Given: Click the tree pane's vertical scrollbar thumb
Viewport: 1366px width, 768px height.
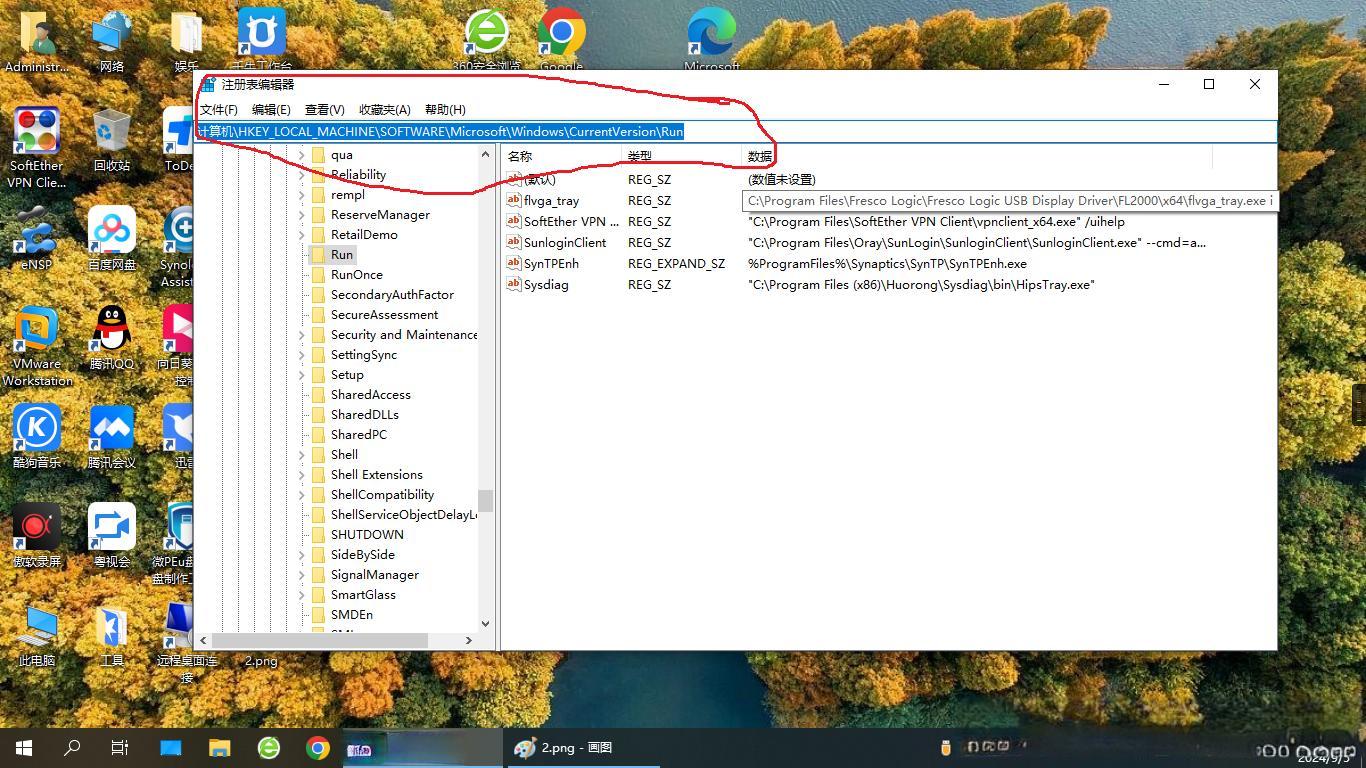Looking at the screenshot, I should pos(485,500).
